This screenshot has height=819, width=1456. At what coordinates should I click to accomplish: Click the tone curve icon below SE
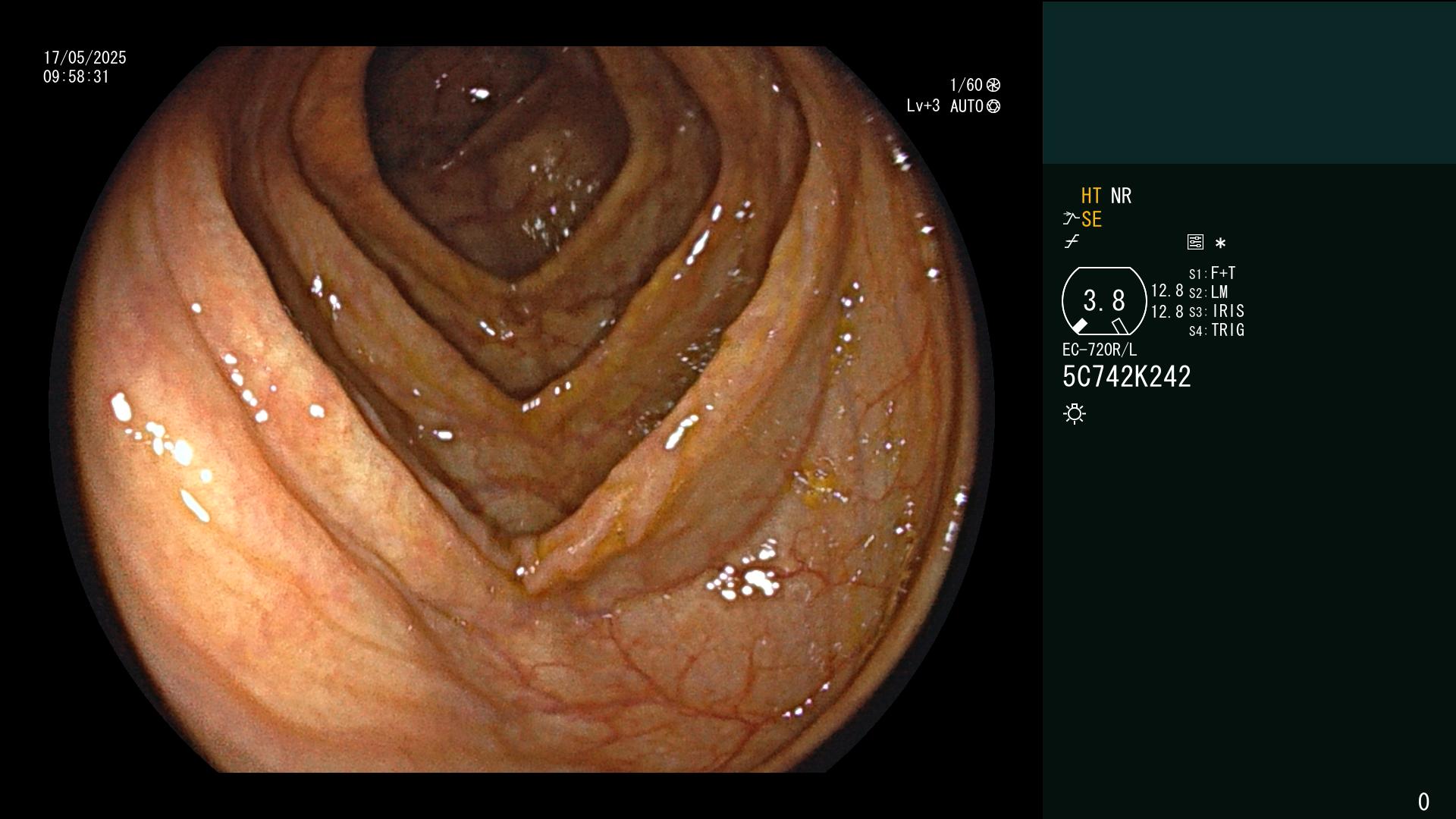1071,242
